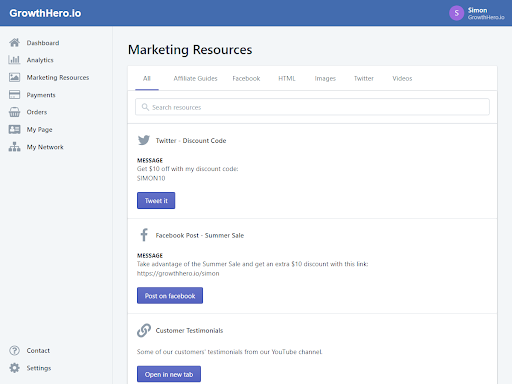Viewport: 512px width, 384px height.
Task: Switch to the HTML tab
Action: point(287,78)
